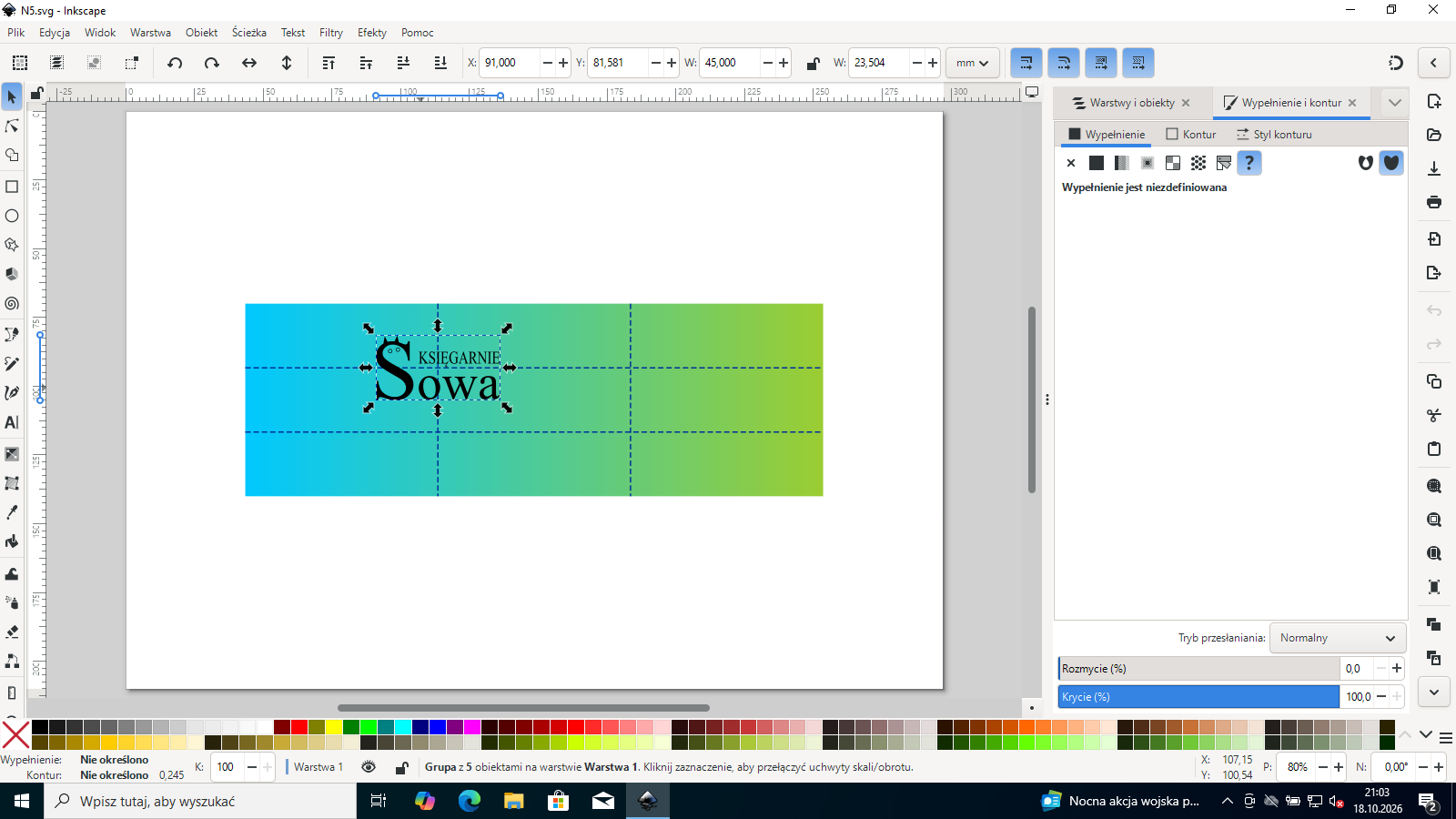Click the zoom percentage field
Viewport: 1456px width, 819px height.
(1296, 767)
